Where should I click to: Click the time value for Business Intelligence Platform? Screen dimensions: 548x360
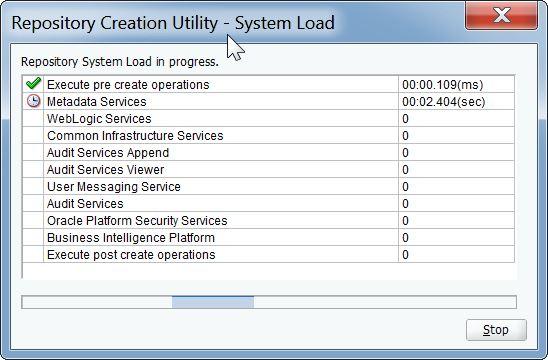pos(405,238)
